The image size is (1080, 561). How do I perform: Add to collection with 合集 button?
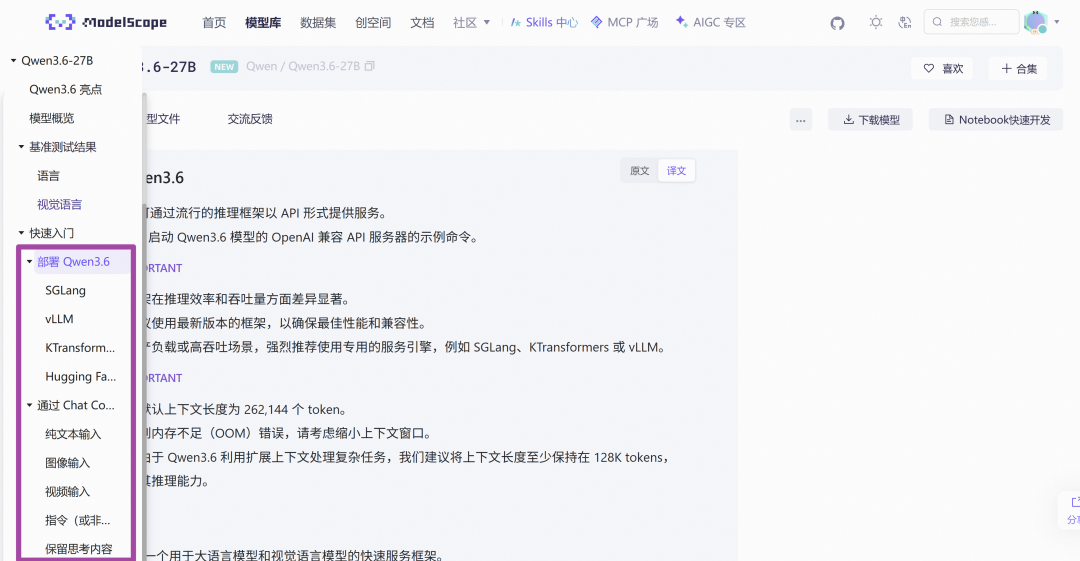(1019, 68)
